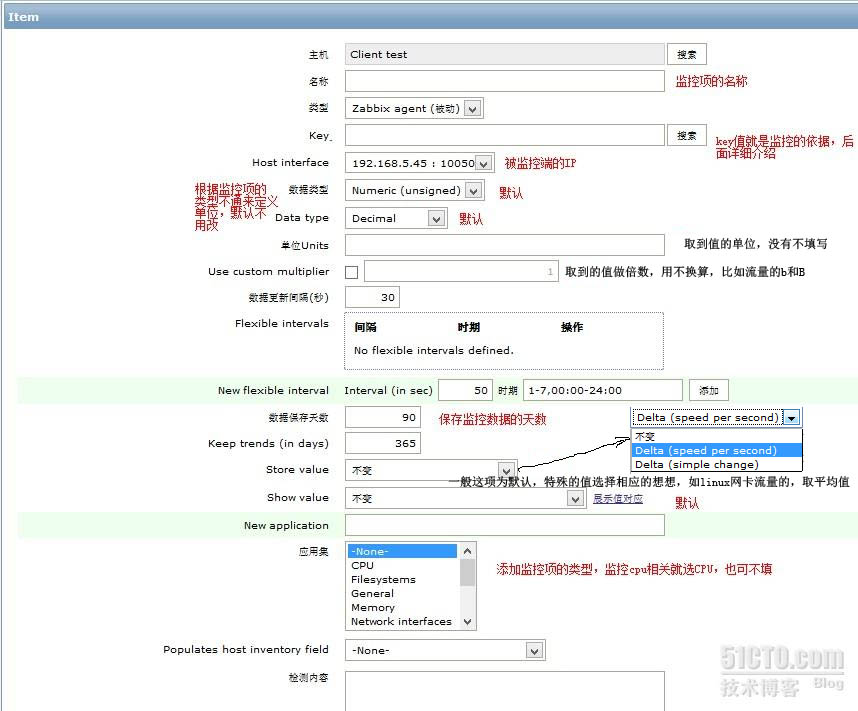Click the applications list scrollbar thumb
The height and width of the screenshot is (711, 858).
[x=467, y=572]
